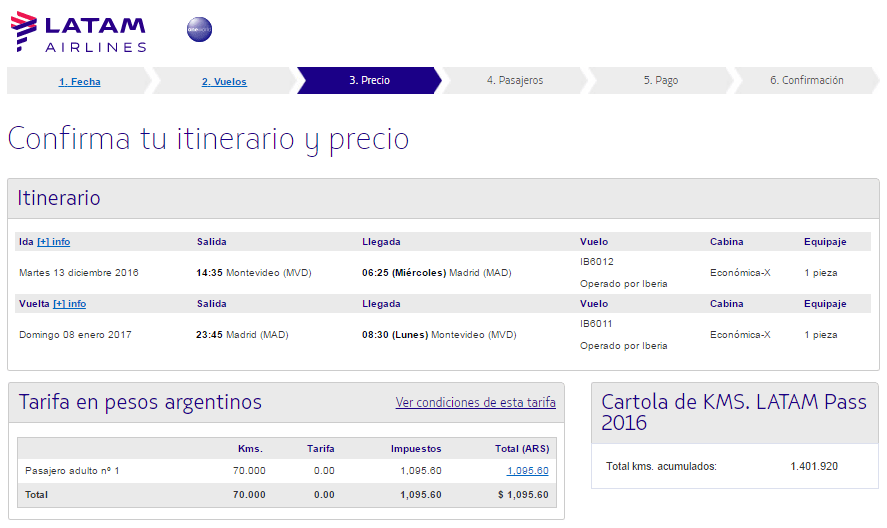
Task: Click flight number IB6011
Action: (596, 324)
